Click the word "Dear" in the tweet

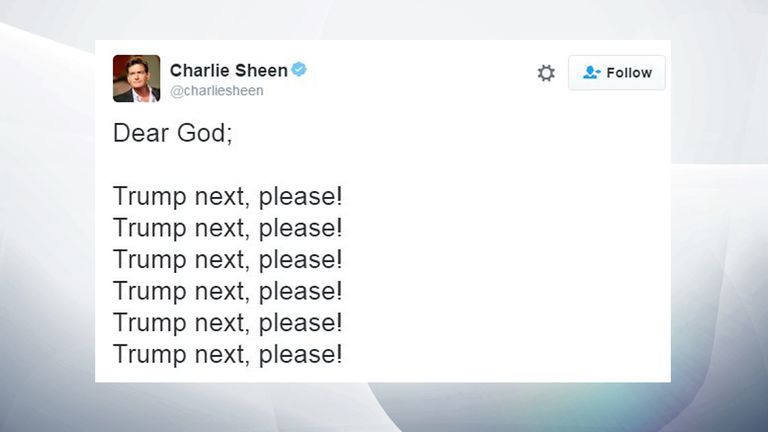pyautogui.click(x=141, y=133)
